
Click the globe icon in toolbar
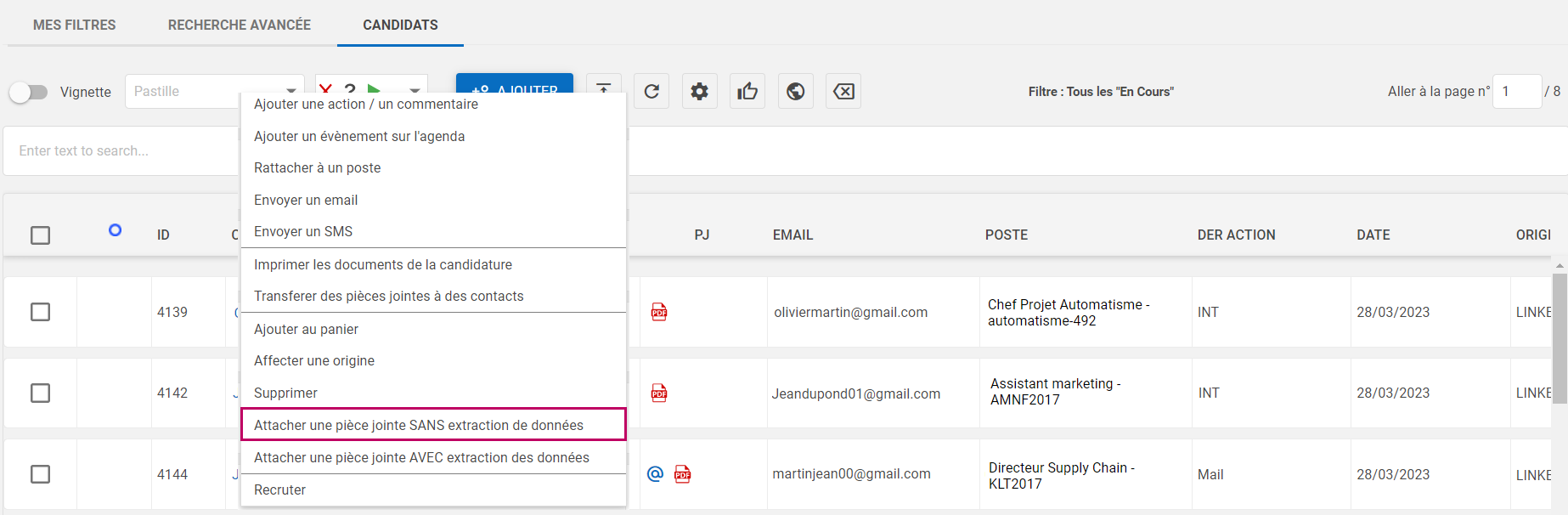point(796,91)
